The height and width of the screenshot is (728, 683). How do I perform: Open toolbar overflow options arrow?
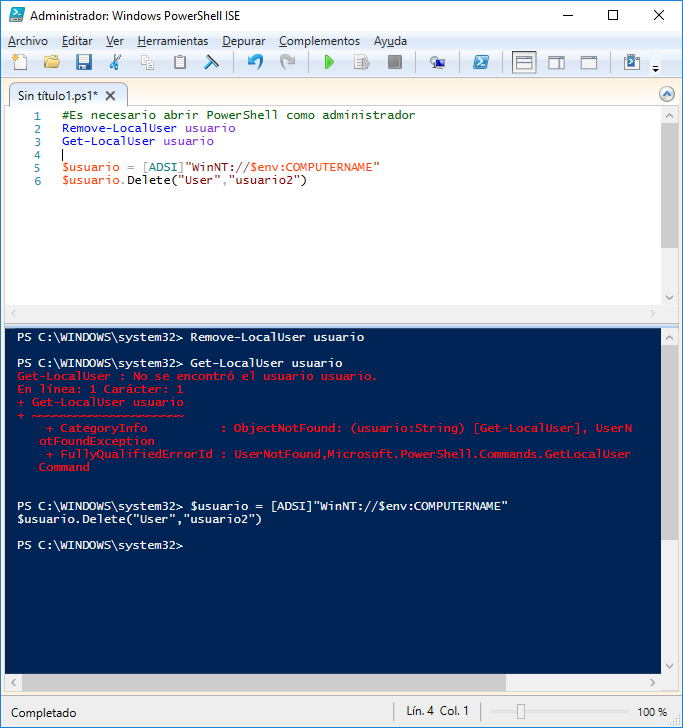click(x=656, y=69)
